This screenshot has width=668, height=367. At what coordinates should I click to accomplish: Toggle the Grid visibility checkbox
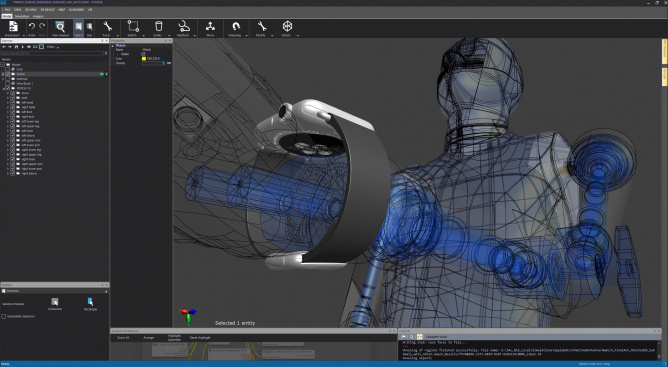(x=7, y=69)
